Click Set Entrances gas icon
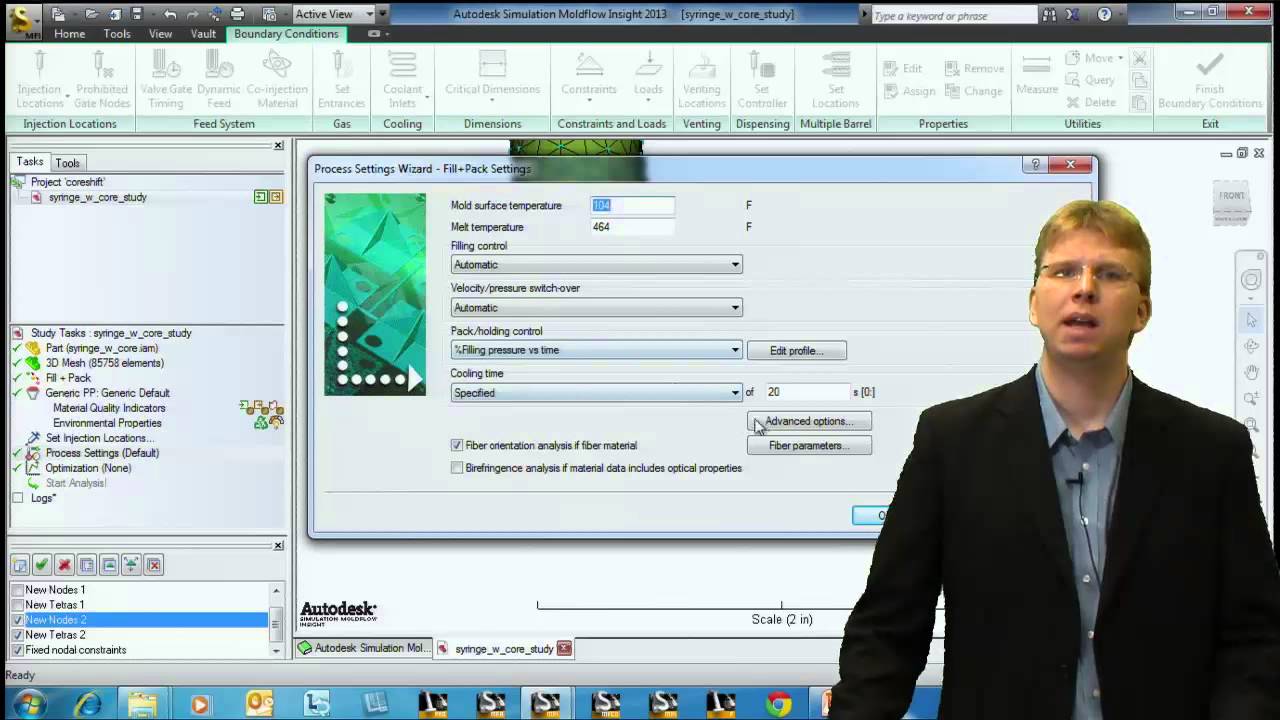Viewport: 1280px width, 720px height. (341, 66)
